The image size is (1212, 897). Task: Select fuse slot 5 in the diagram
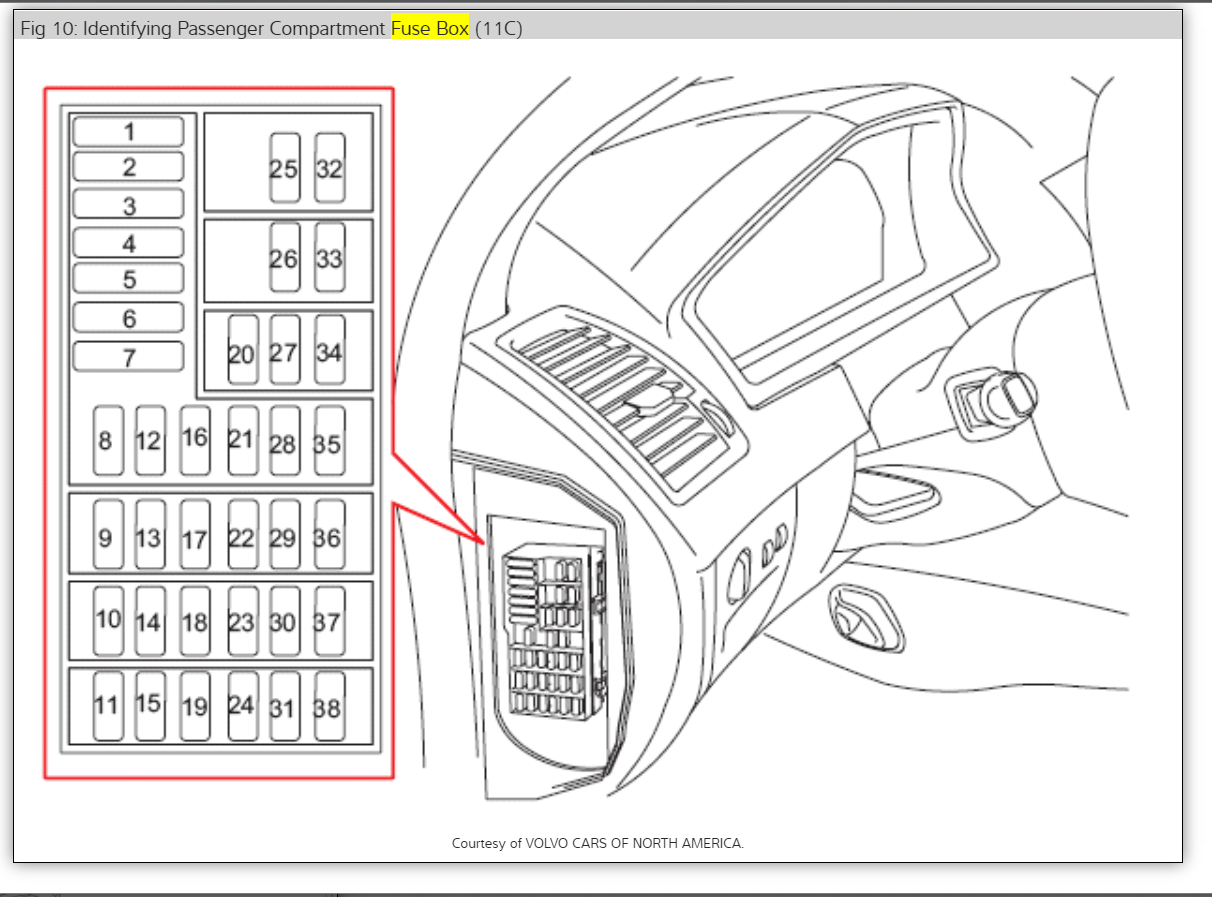pyautogui.click(x=129, y=279)
